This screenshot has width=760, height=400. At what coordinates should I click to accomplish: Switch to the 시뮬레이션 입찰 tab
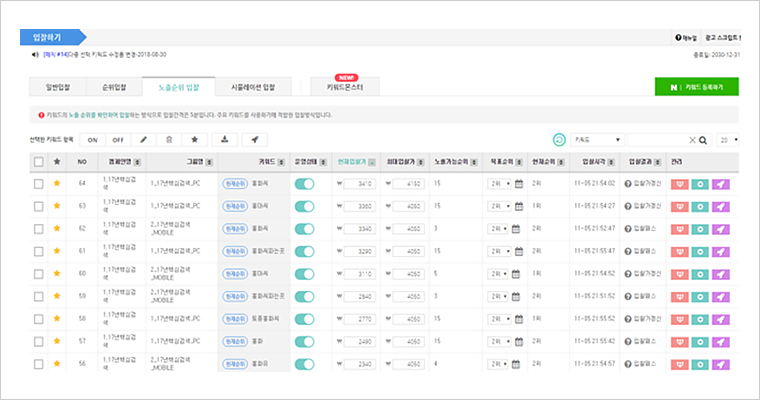(253, 87)
